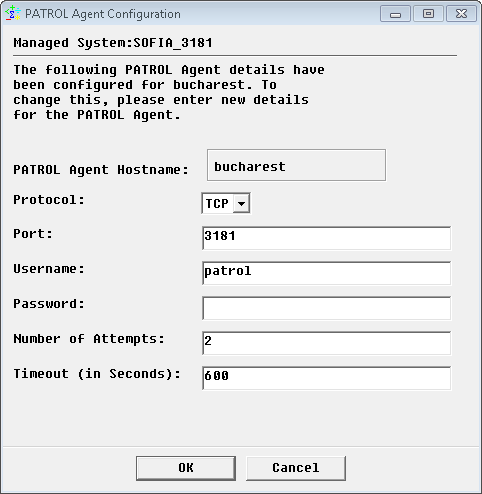
Task: Select the Number of Attempts field
Action: 327,343
